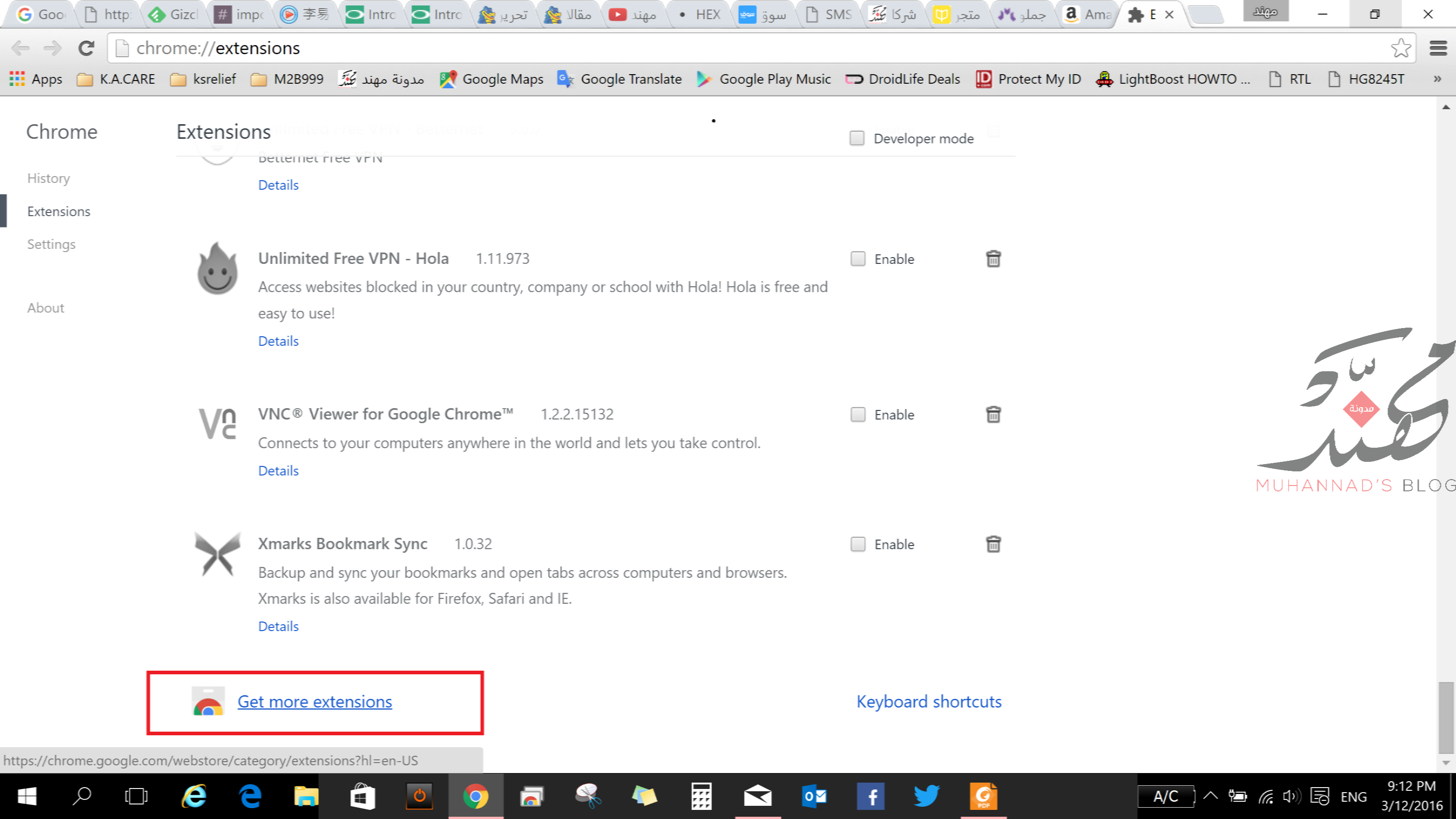Viewport: 1456px width, 819px height.
Task: Open the Windows Store taskbar icon
Action: (362, 796)
